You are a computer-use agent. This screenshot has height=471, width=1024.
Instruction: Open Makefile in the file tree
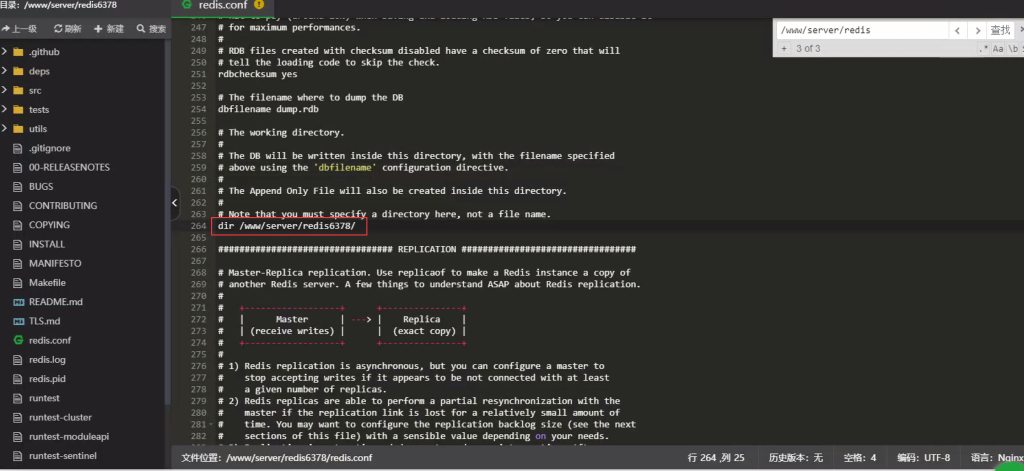[47, 282]
